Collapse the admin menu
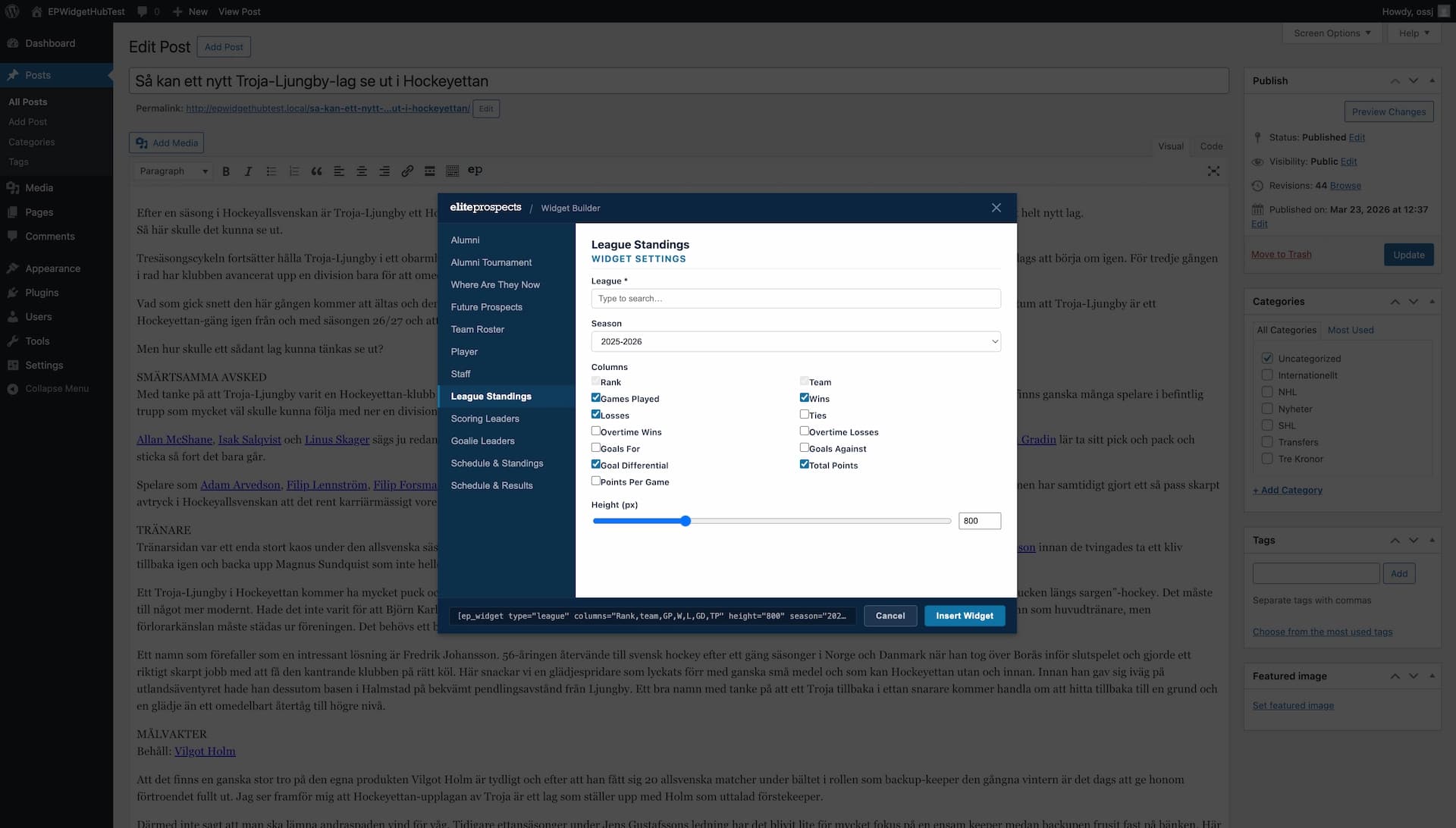This screenshot has width=1456, height=828. [57, 388]
